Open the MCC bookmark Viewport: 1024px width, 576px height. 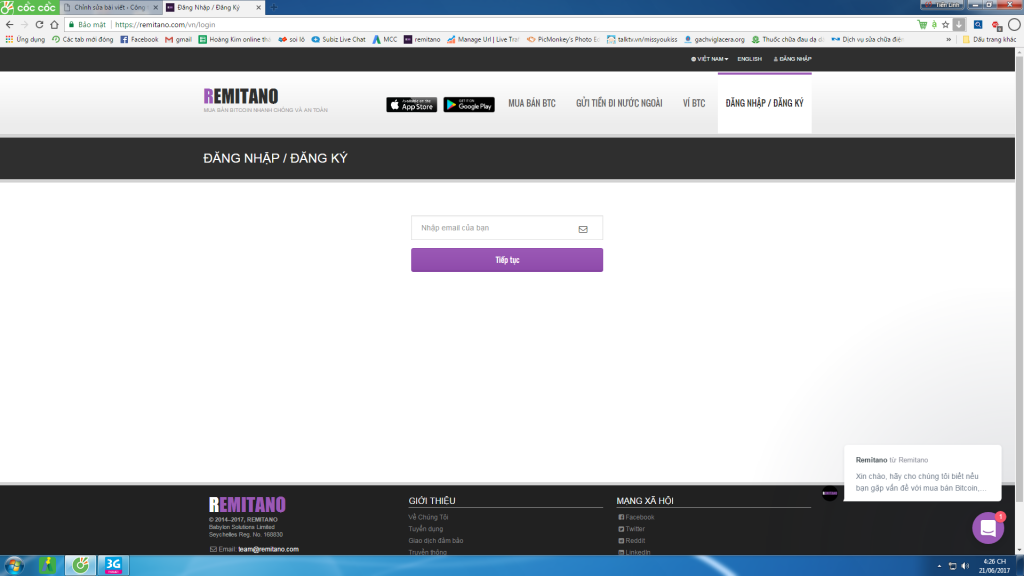[x=385, y=39]
